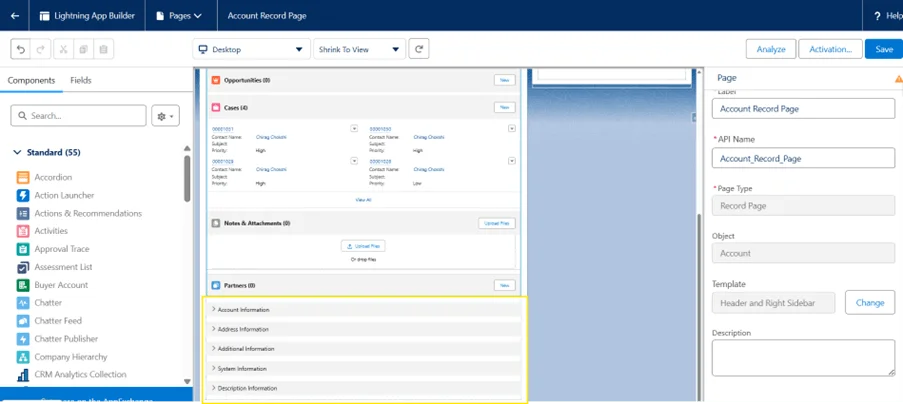Expand the Description Information section
Image resolution: width=903 pixels, height=404 pixels.
(x=364, y=388)
